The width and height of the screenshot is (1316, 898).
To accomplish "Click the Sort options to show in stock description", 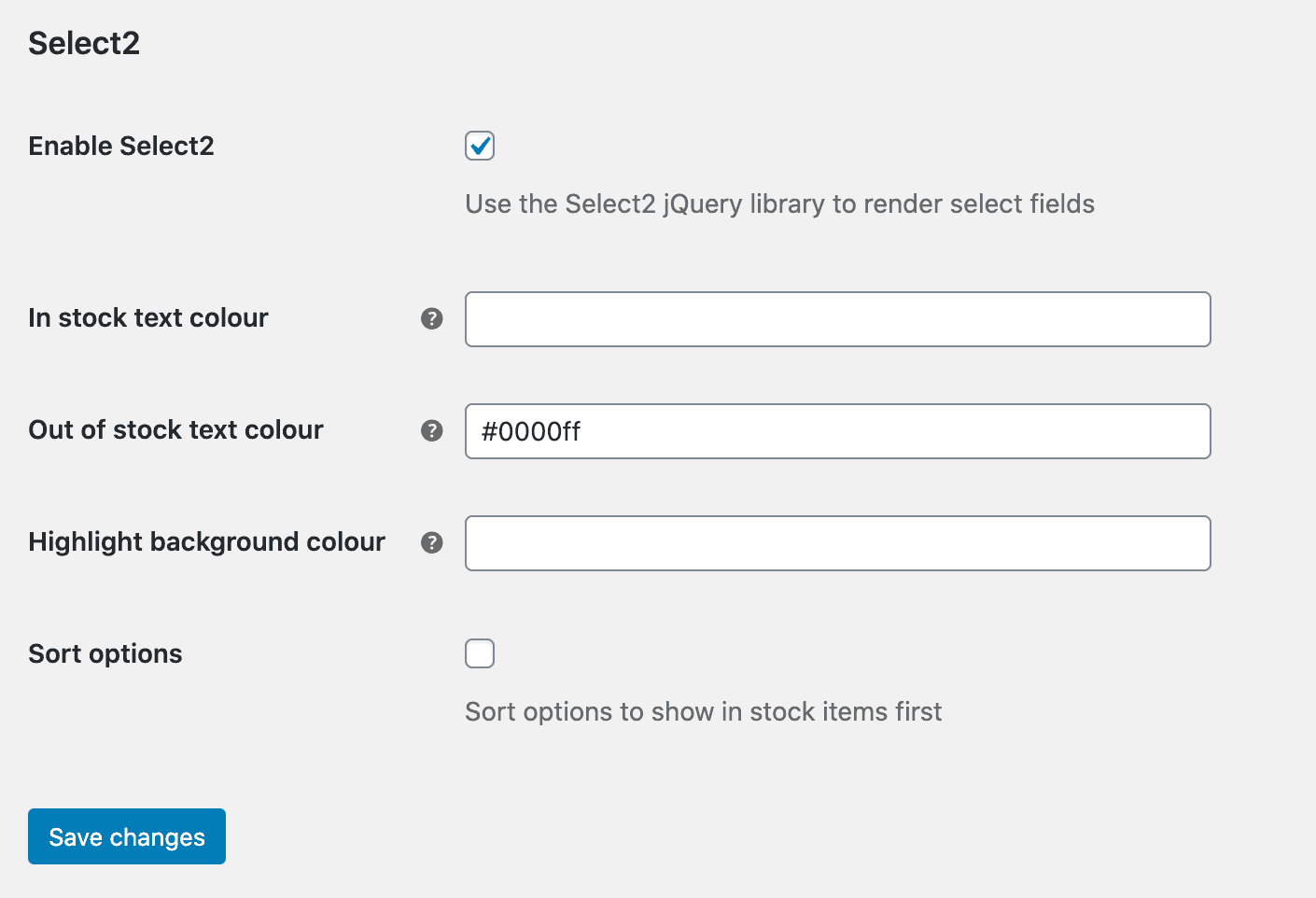I will click(704, 711).
